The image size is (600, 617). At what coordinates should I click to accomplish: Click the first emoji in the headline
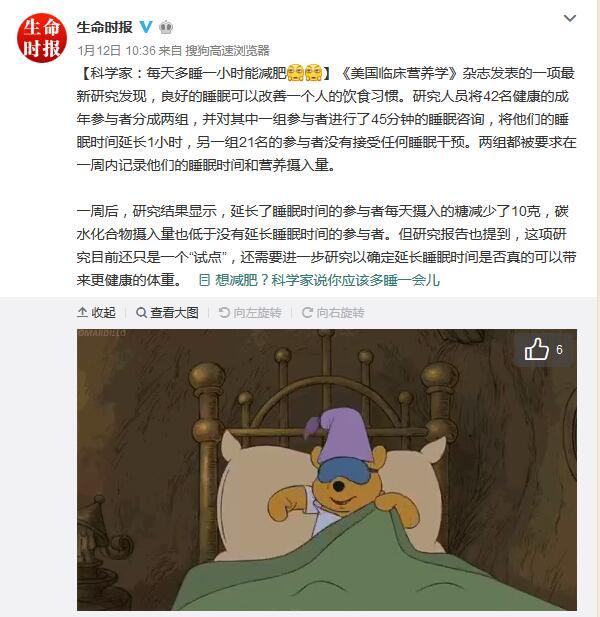click(295, 72)
